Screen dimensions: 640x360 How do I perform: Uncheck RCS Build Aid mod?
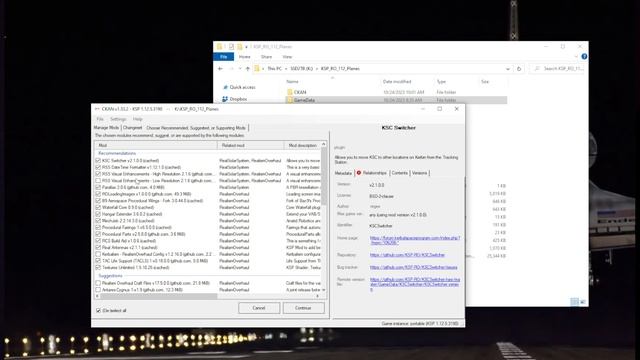[x=98, y=241]
